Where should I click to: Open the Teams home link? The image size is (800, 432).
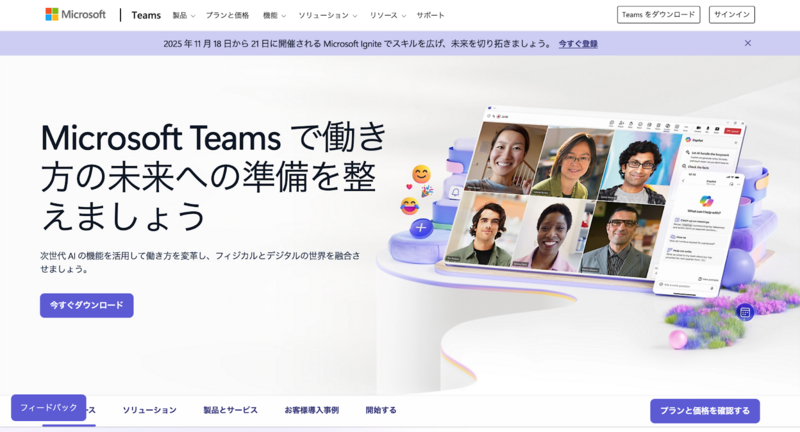146,15
